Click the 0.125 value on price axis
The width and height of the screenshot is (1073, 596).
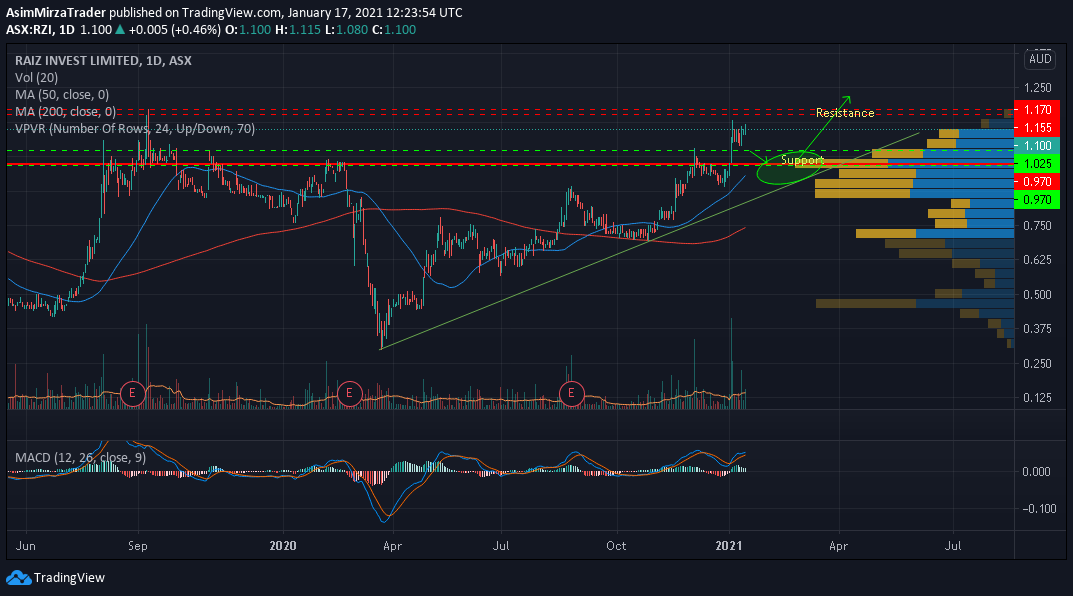point(1037,398)
